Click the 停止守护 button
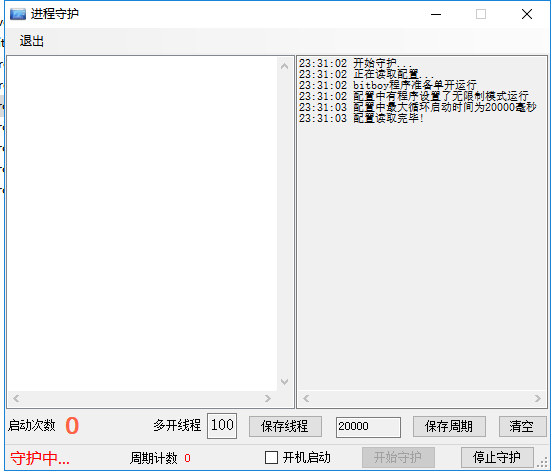 497,458
